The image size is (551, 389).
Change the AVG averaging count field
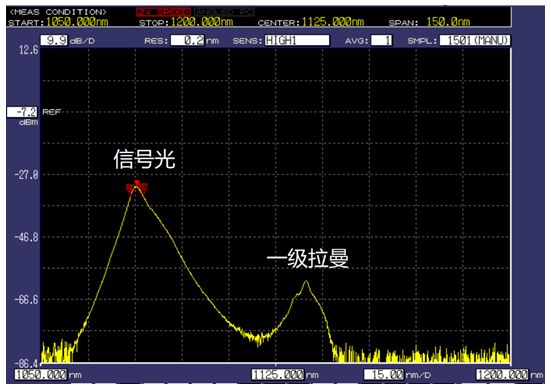382,40
